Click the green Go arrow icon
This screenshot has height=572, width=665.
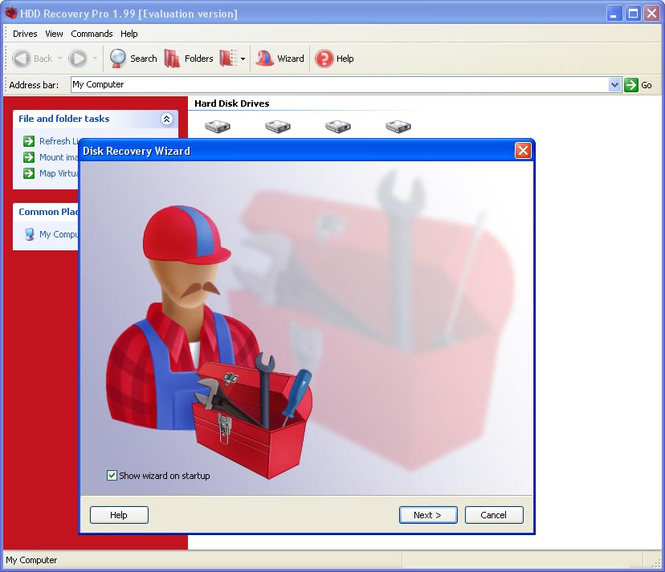pos(631,85)
